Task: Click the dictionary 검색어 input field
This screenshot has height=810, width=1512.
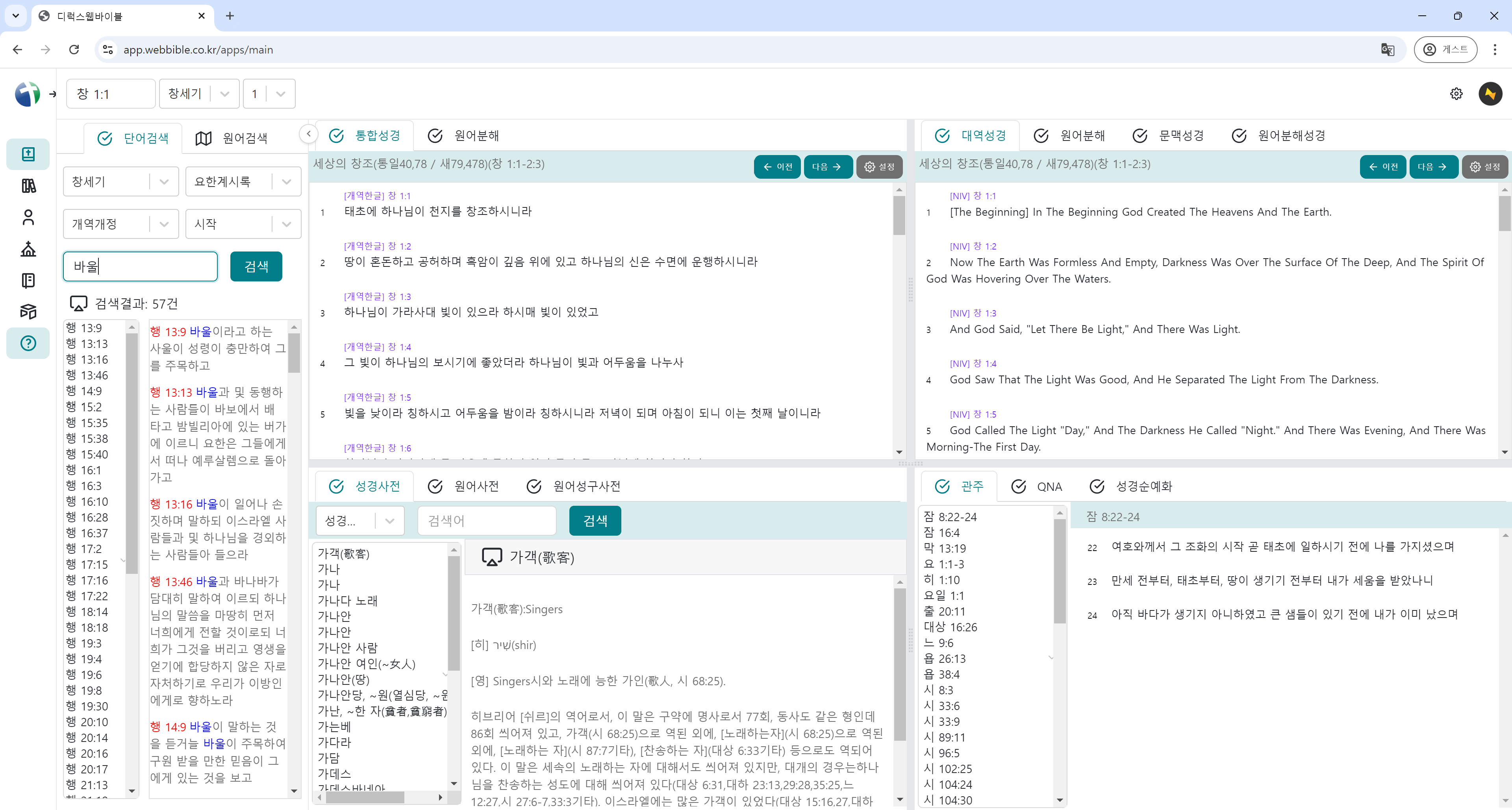Action: [487, 521]
